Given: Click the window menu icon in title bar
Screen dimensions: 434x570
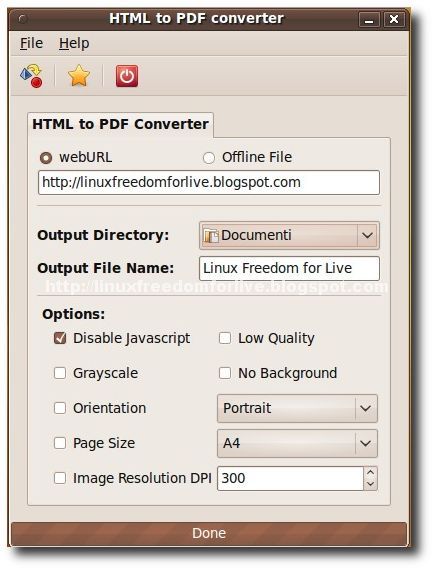Looking at the screenshot, I should pyautogui.click(x=23, y=19).
